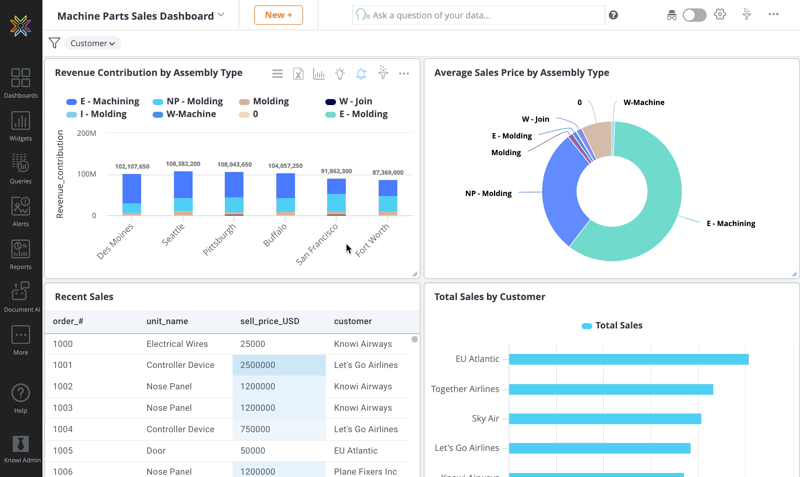Export revenue widget to Excel icon
Viewport: 800px width, 477px height.
coord(298,74)
